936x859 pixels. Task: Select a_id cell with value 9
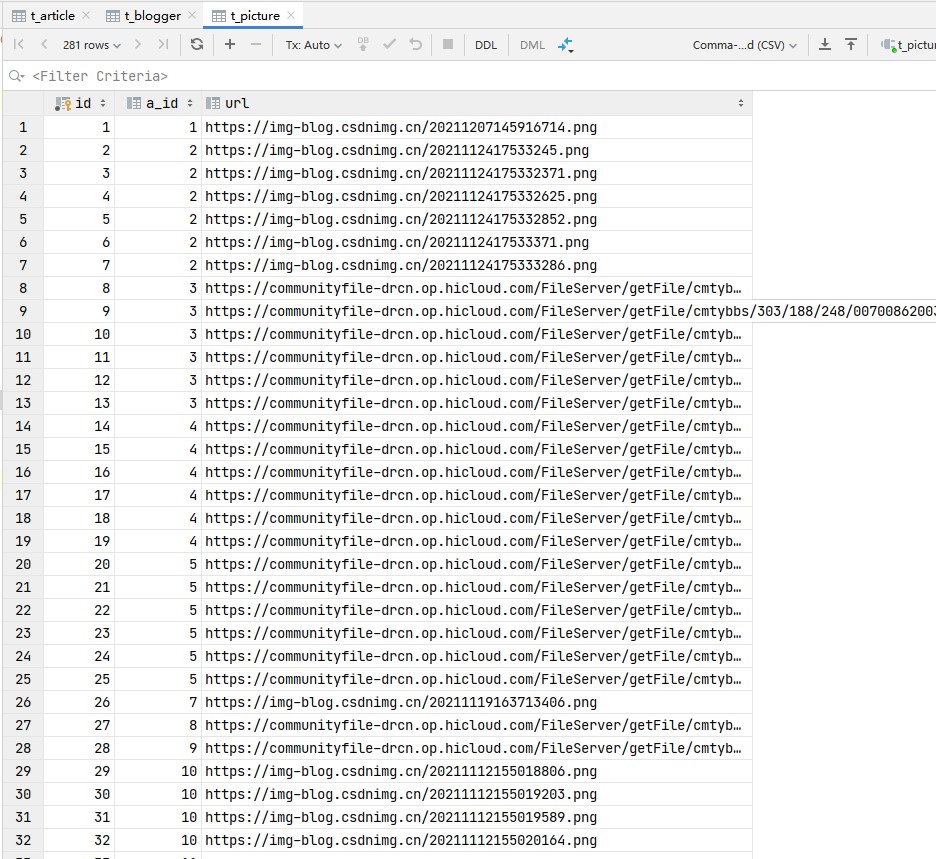(x=158, y=748)
